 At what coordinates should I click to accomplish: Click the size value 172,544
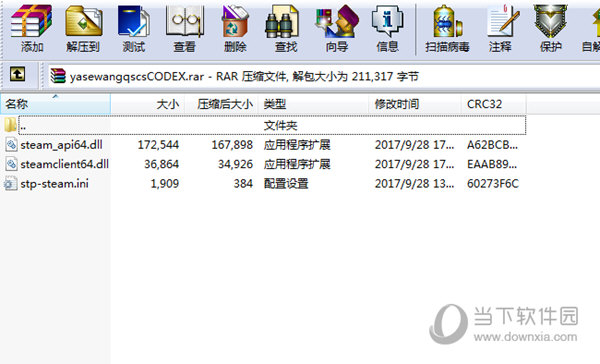click(158, 145)
